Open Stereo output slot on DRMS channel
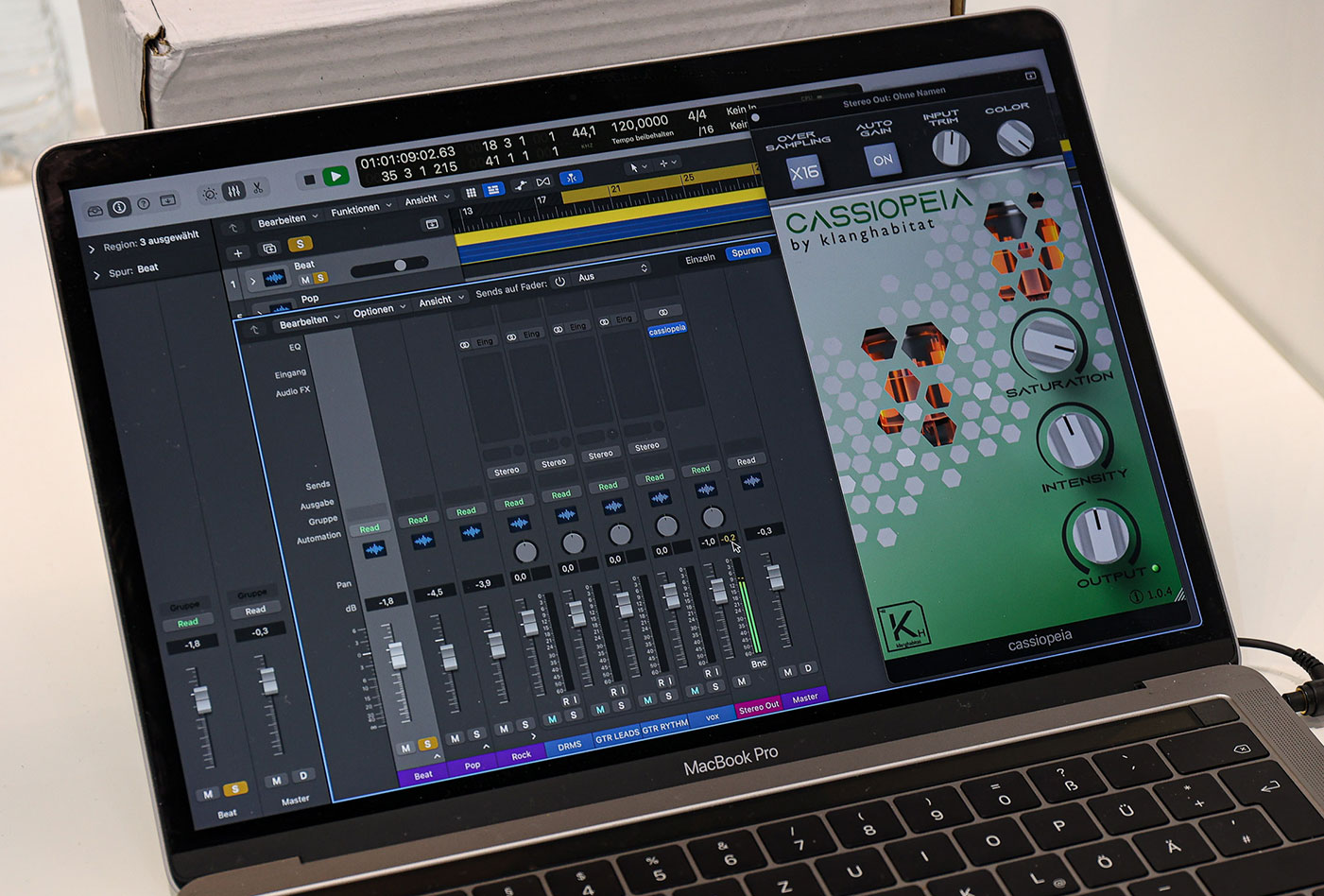 (x=507, y=471)
